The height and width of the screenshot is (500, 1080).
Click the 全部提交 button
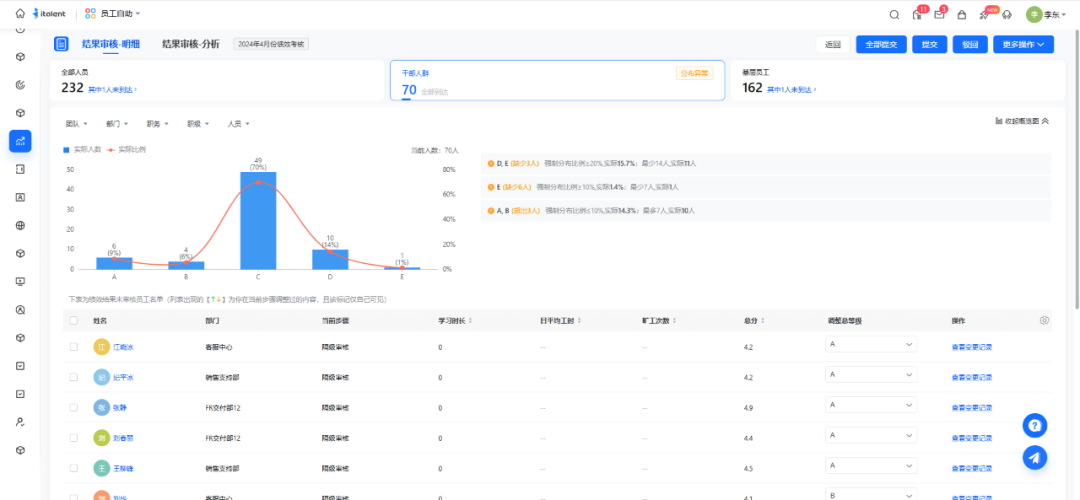click(x=881, y=44)
